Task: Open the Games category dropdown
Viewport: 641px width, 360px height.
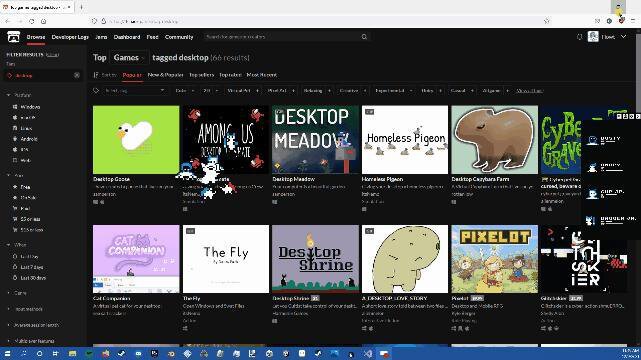Action: click(129, 58)
